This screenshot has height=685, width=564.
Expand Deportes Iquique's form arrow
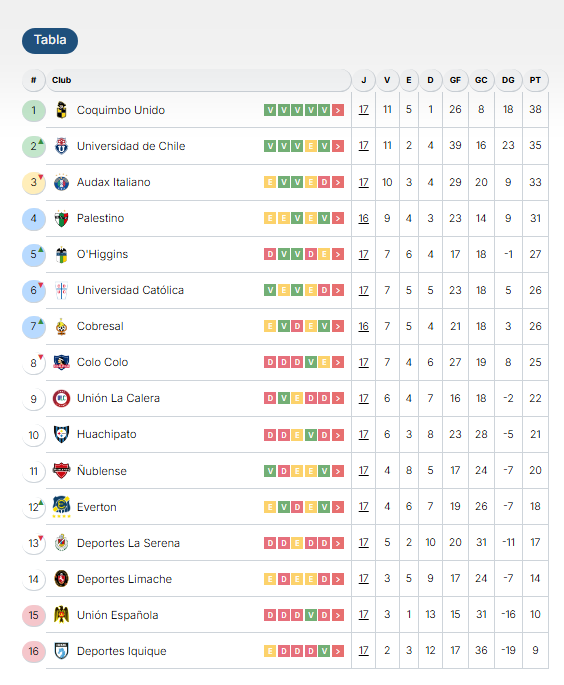(338, 651)
